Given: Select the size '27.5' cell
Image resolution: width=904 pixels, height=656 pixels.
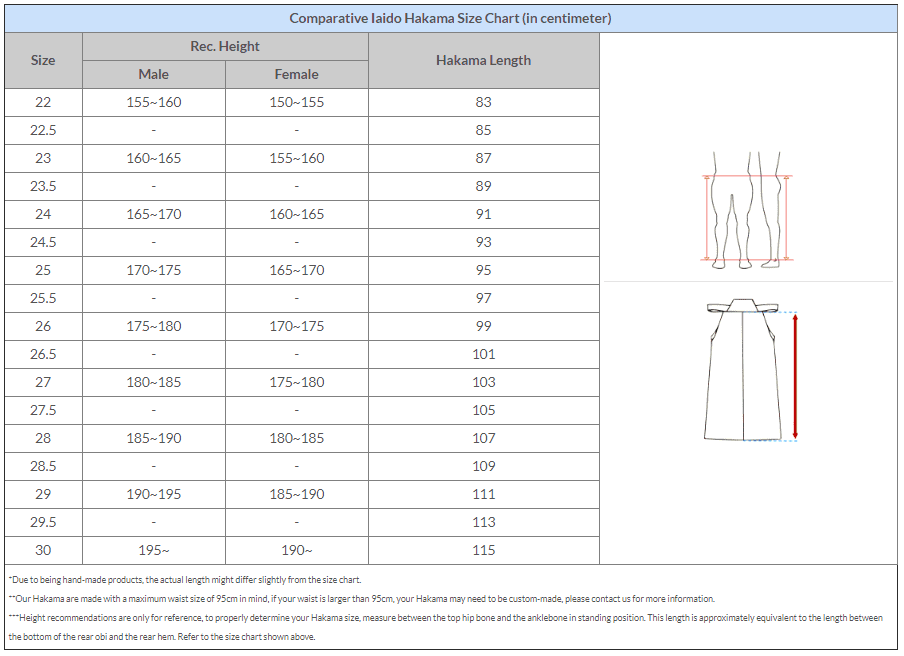Looking at the screenshot, I should pos(43,410).
